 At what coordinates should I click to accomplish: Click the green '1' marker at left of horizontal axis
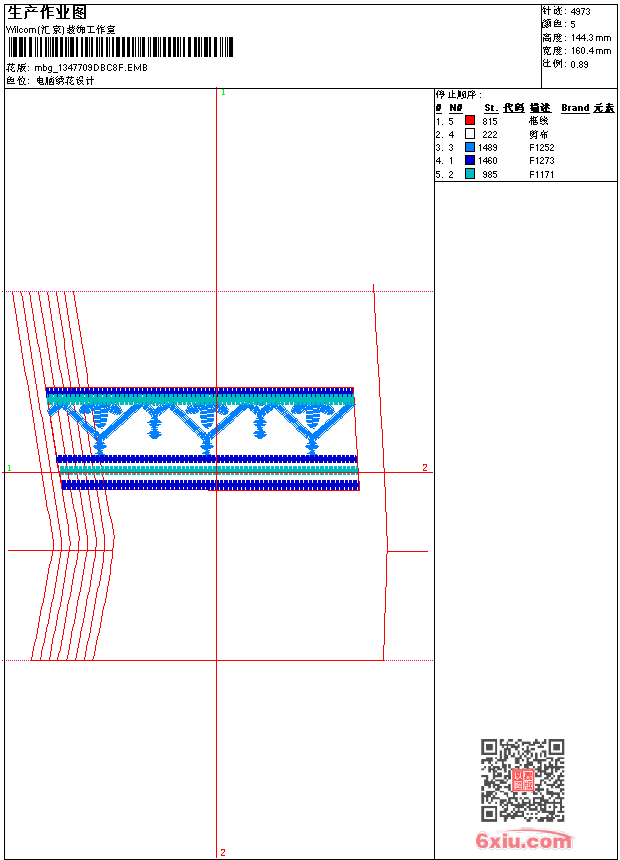pos(9,468)
